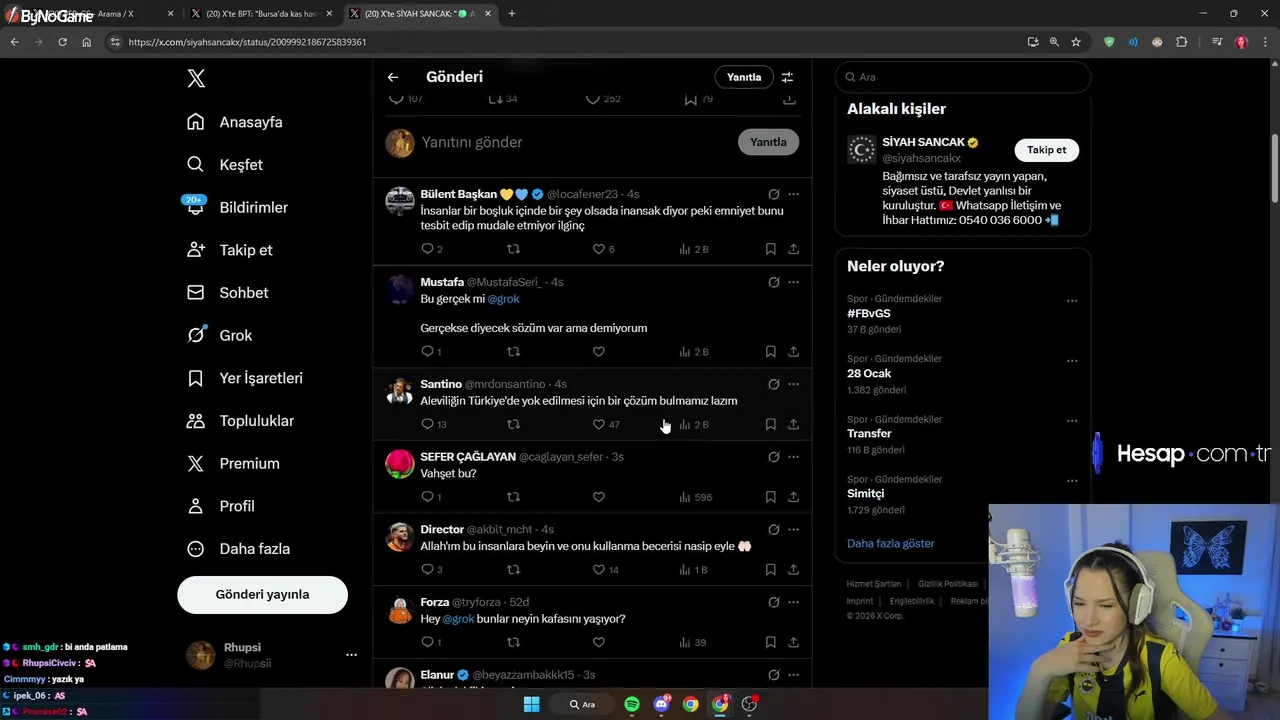Open Spotify from the taskbar

[632, 704]
